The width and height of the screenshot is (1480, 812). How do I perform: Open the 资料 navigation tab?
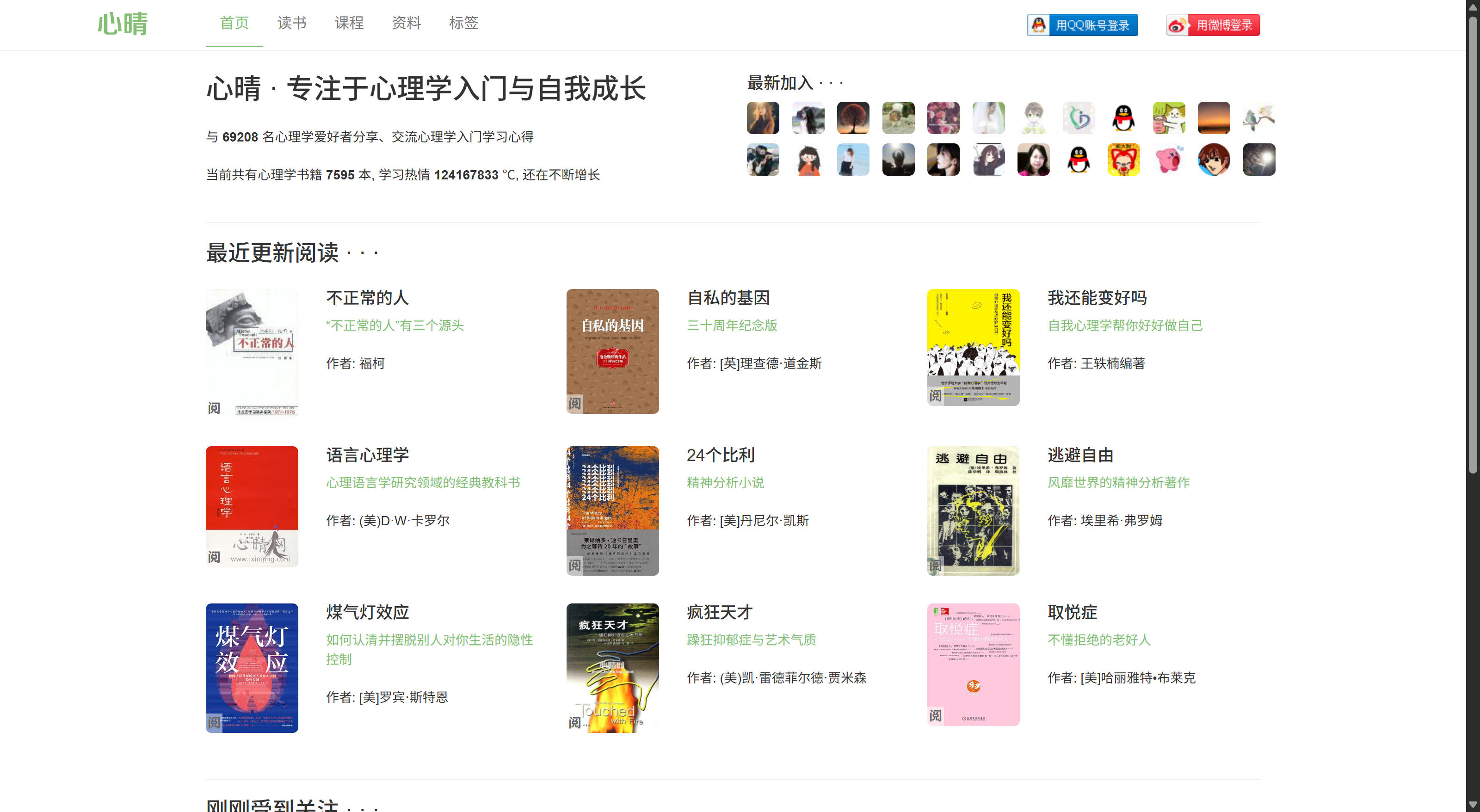coord(406,23)
